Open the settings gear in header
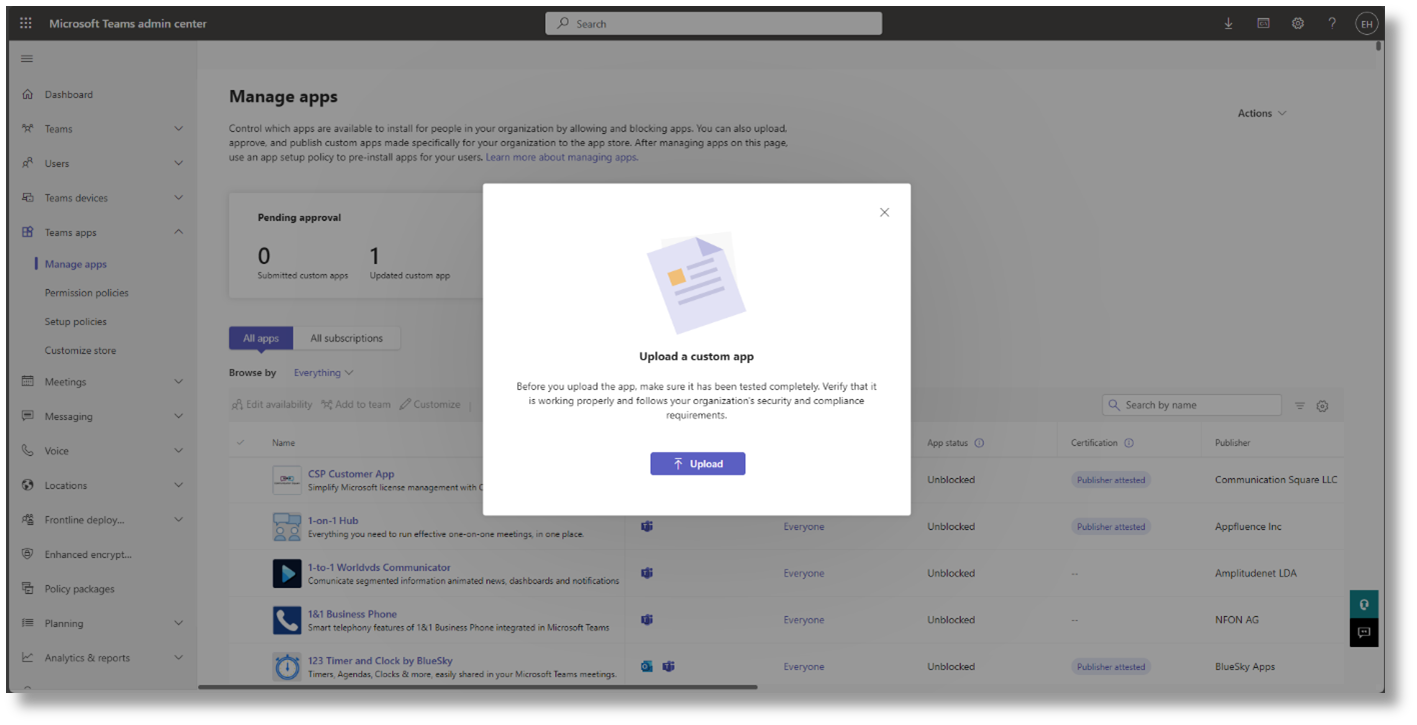This screenshot has height=725, width=1417. pos(1298,24)
